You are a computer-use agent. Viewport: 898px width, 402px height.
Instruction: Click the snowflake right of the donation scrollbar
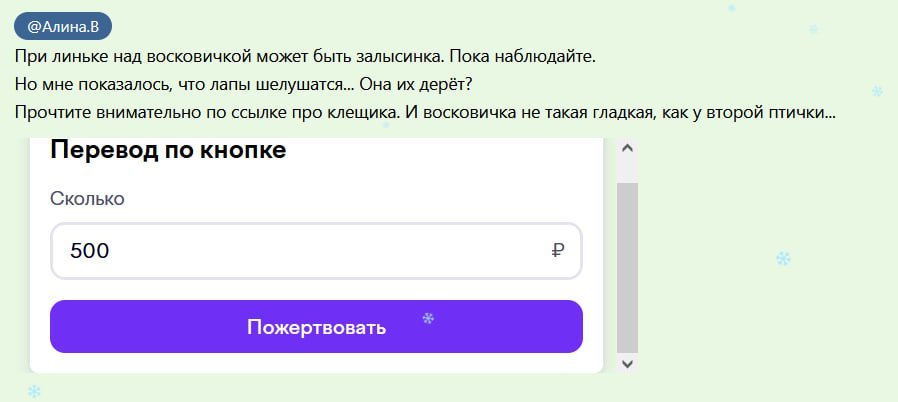[783, 259]
